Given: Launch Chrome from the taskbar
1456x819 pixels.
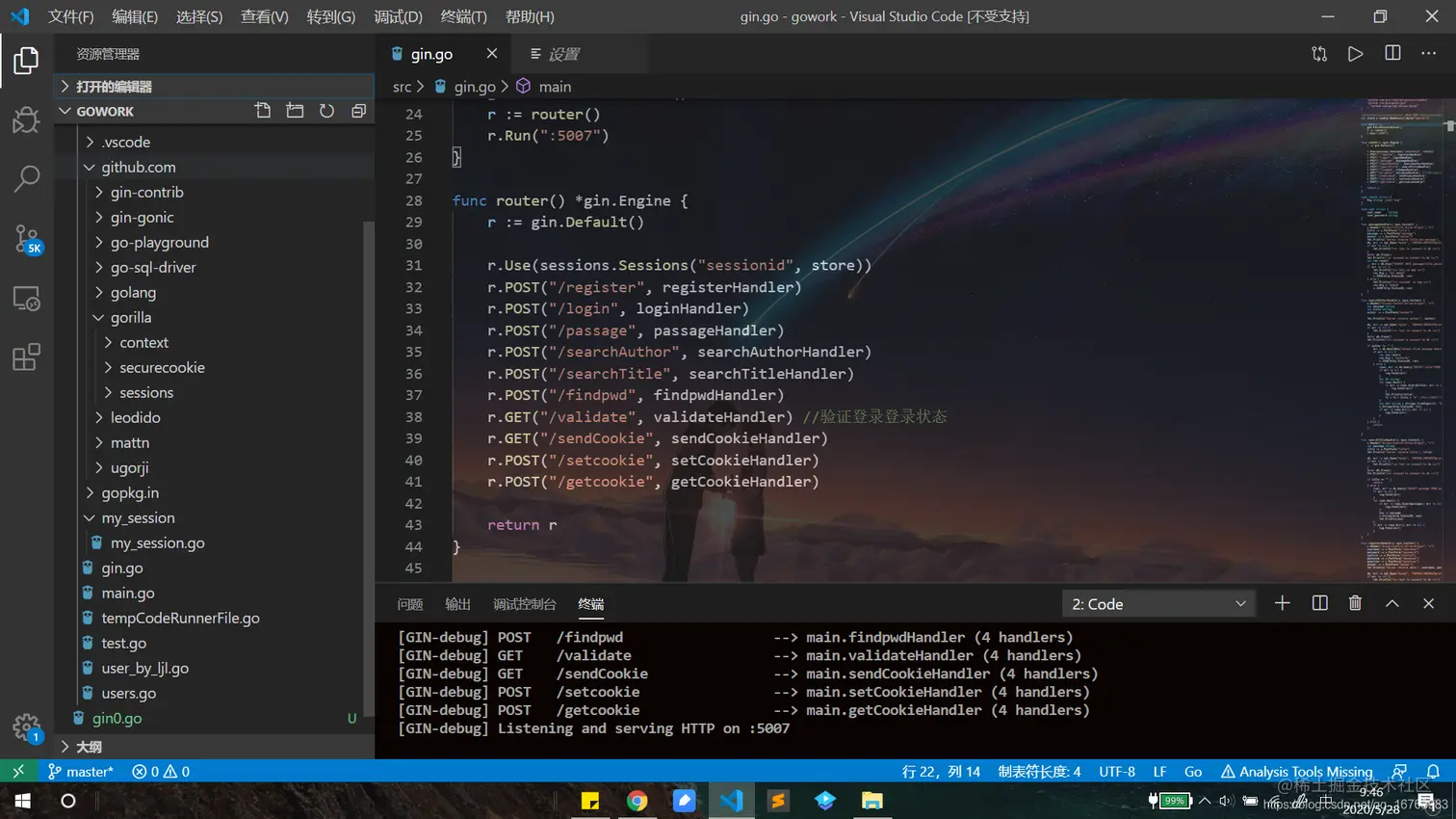Looking at the screenshot, I should tap(637, 801).
